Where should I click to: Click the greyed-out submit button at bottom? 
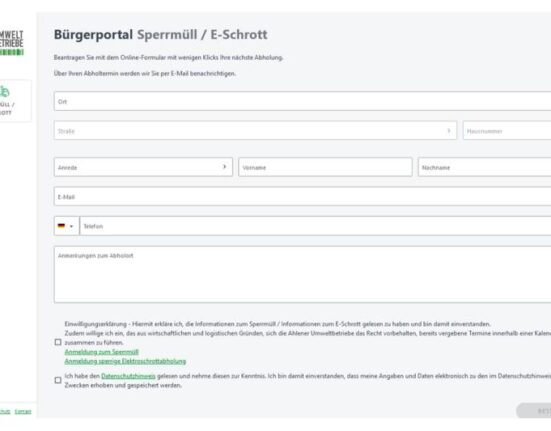[x=533, y=411]
